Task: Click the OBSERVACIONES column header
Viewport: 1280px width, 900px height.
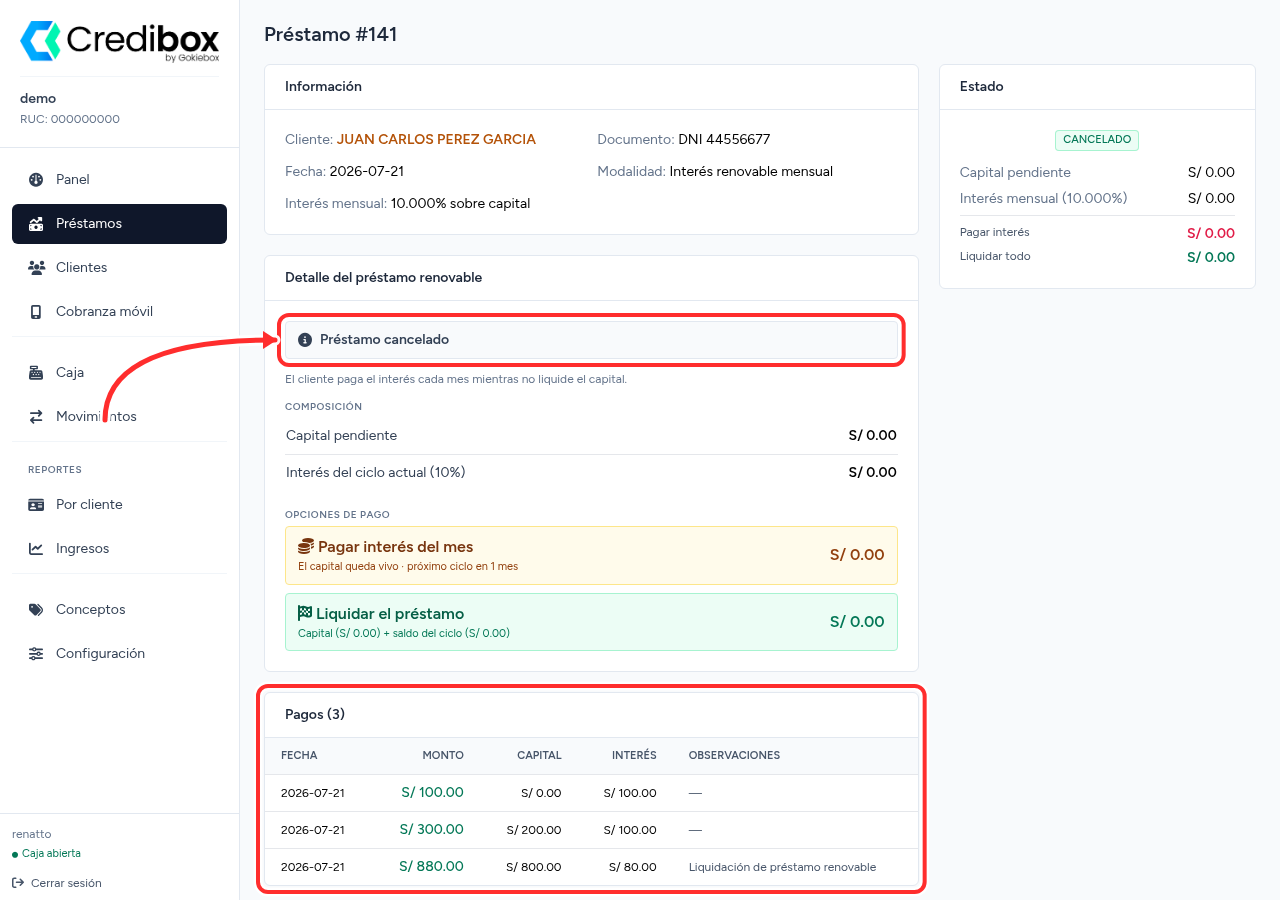Action: (x=734, y=756)
